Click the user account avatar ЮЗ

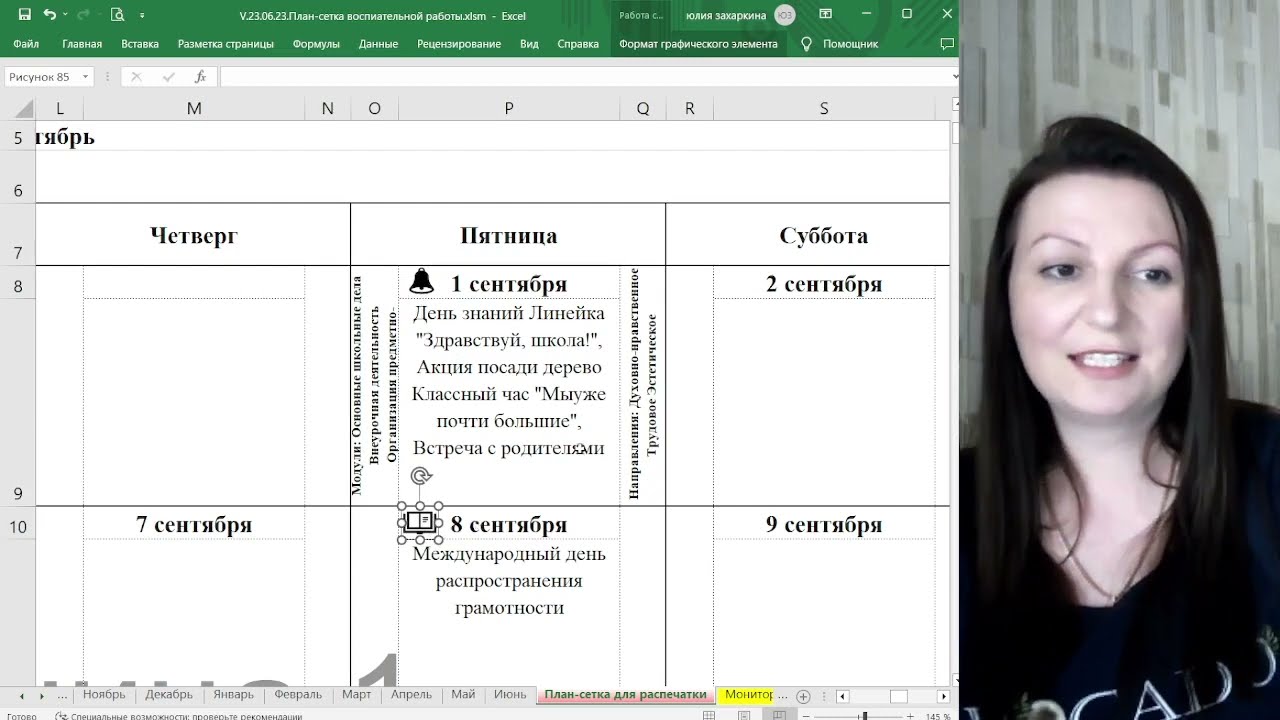[x=785, y=15]
